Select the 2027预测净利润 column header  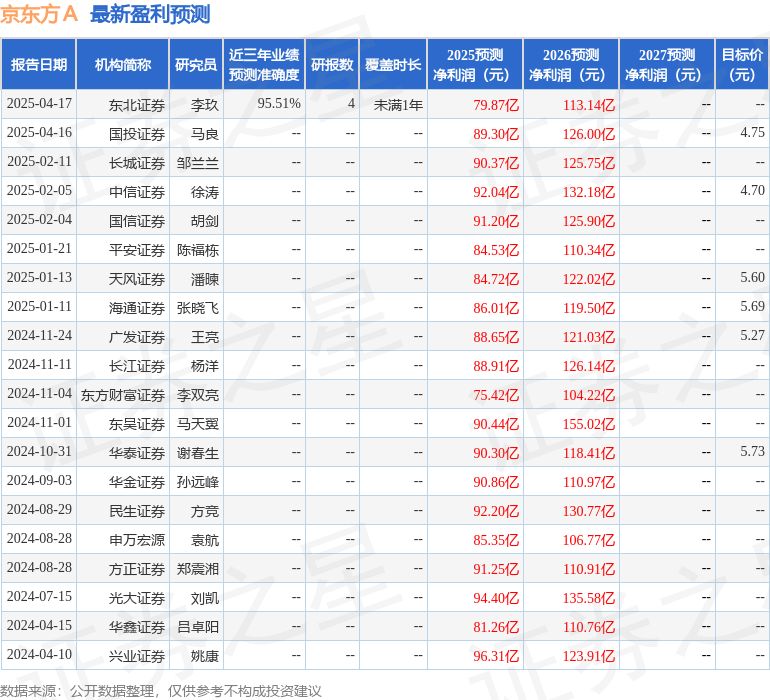pyautogui.click(x=667, y=64)
